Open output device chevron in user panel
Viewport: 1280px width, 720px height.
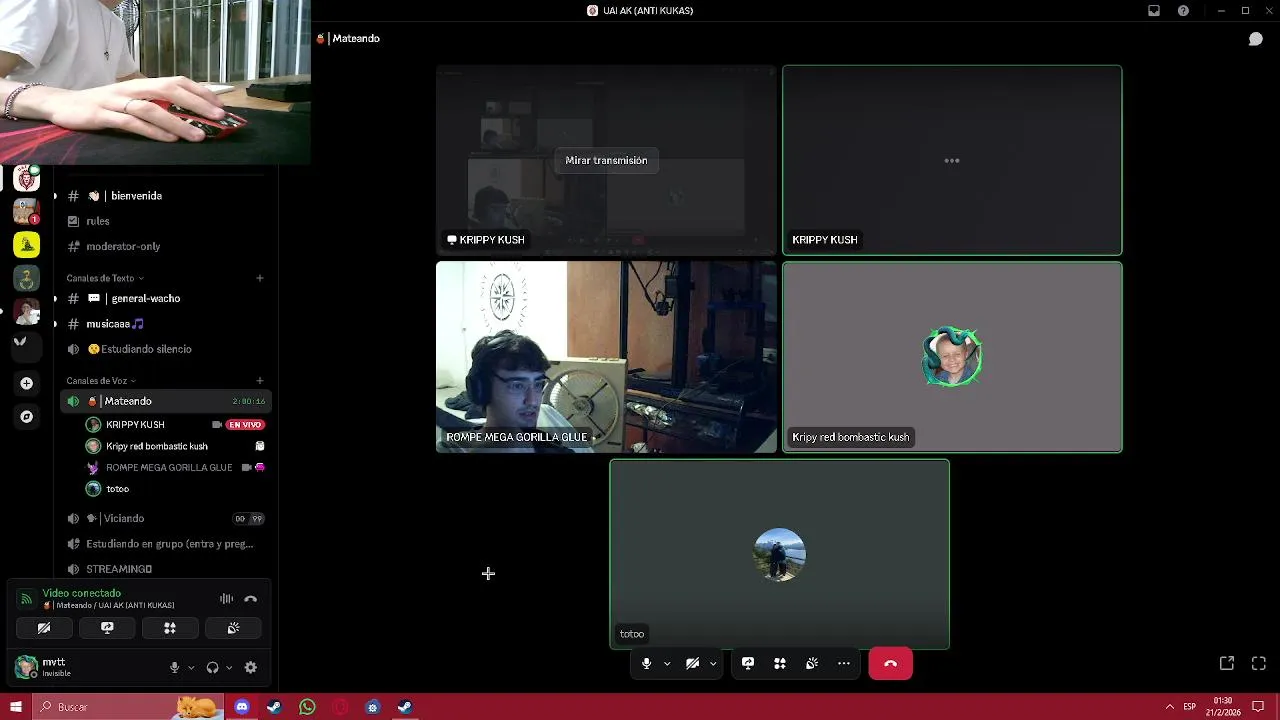(229, 668)
